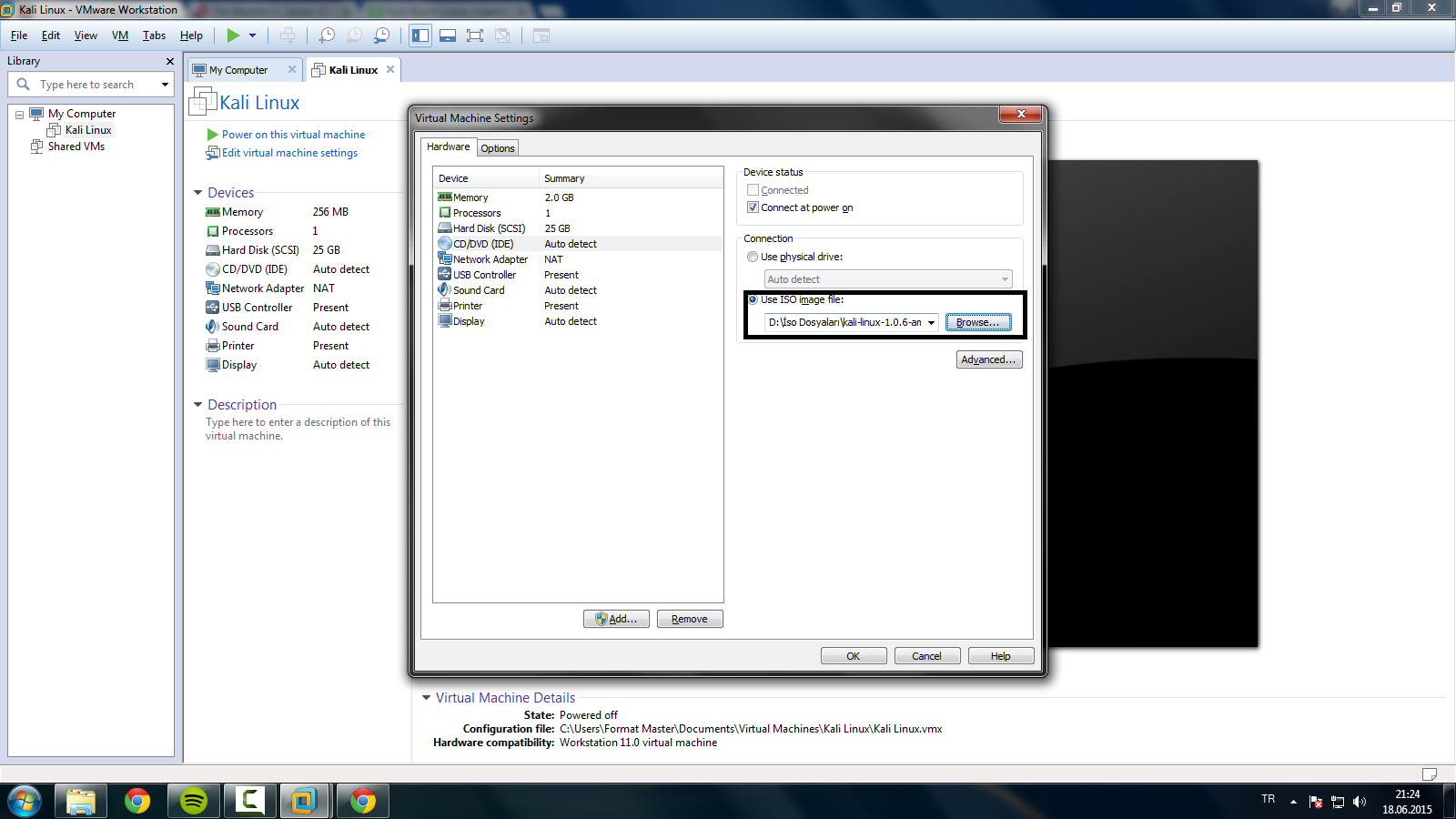Toggle the Show Library sidebar icon
Screen dimensions: 1456x819
[x=420, y=35]
